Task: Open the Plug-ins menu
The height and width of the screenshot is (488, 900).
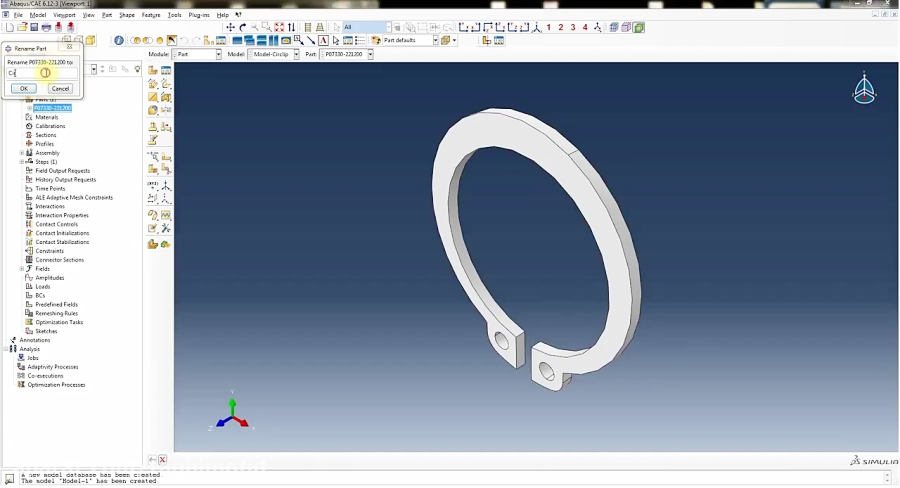Action: [x=199, y=15]
